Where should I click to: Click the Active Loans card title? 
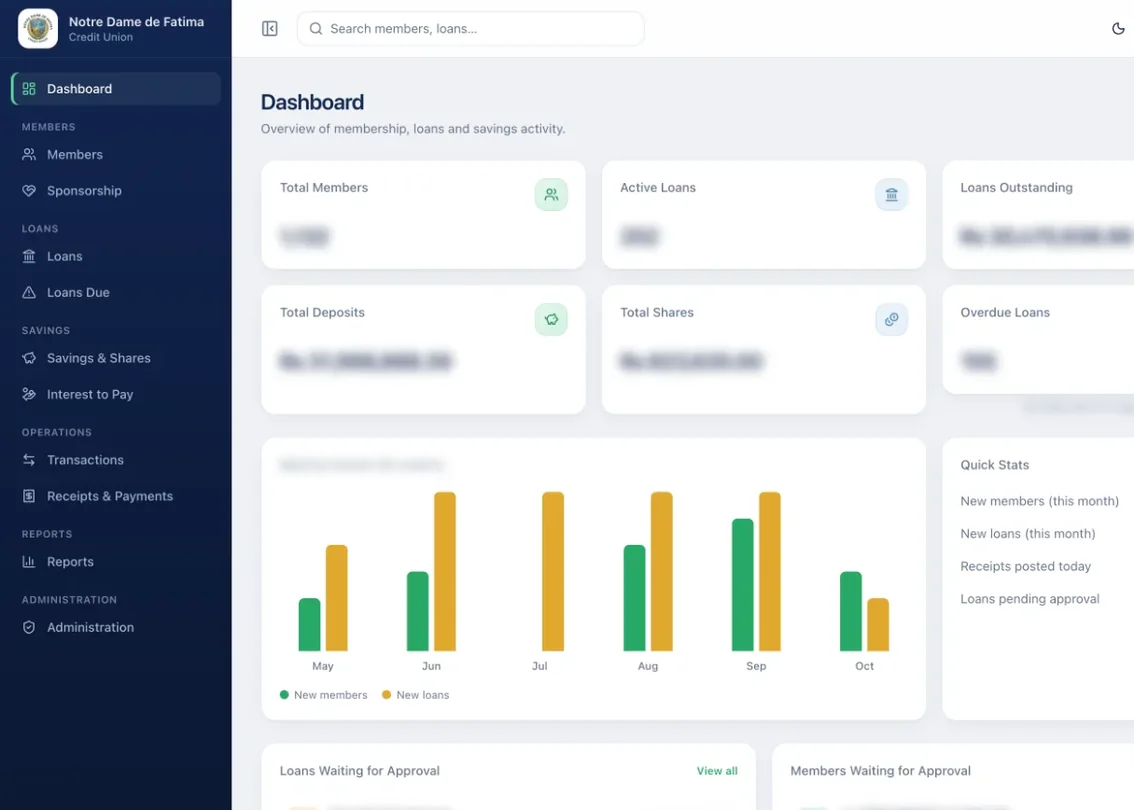pos(658,188)
